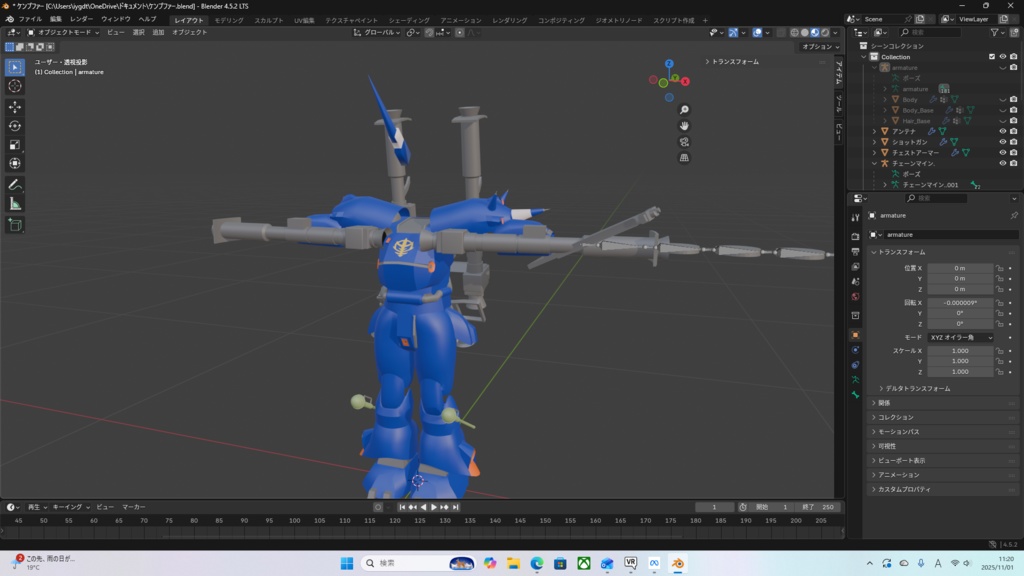Click the スケール X value field
1024x576 pixels.
(x=960, y=351)
